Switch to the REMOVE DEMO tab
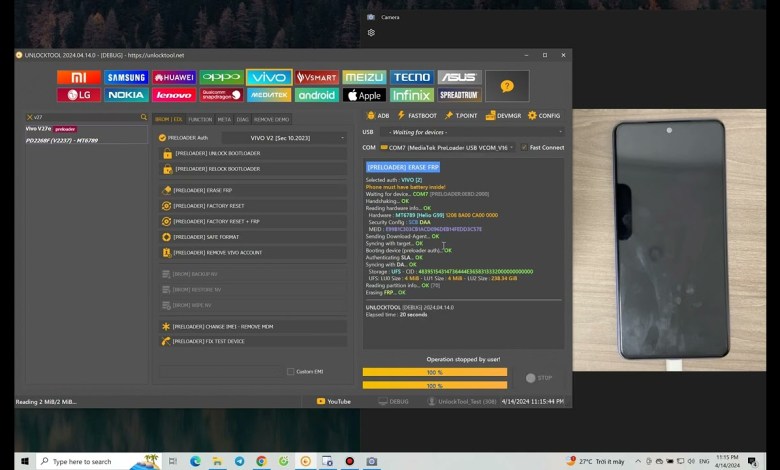 (x=271, y=119)
